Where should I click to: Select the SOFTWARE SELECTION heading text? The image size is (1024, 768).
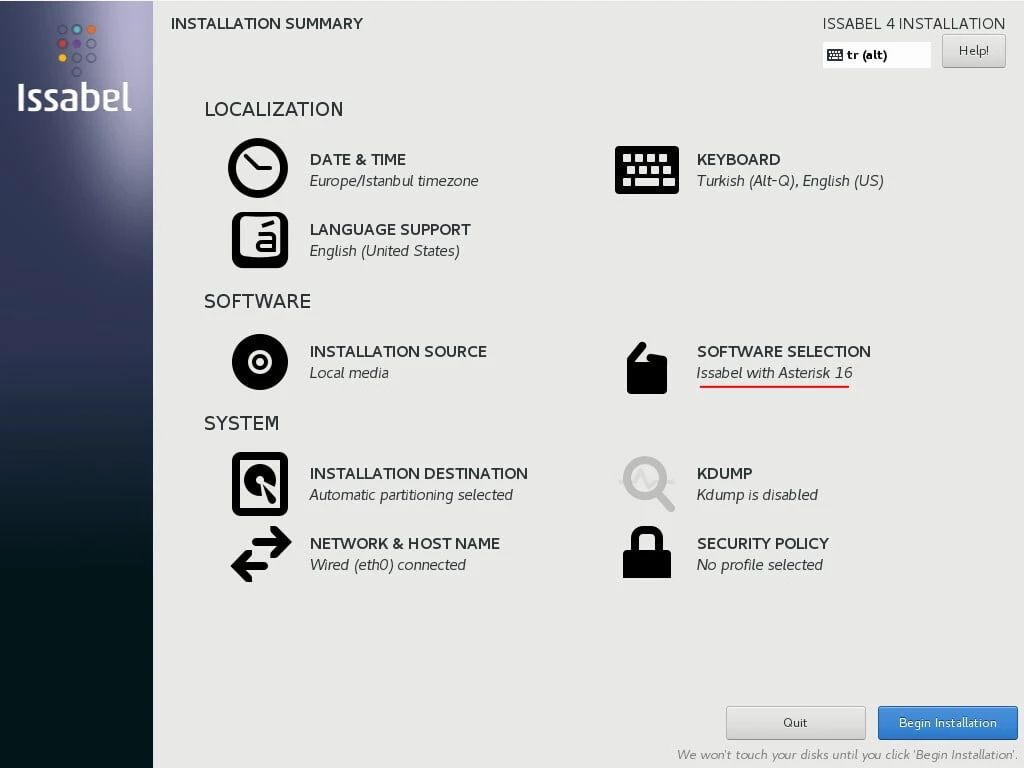coord(783,351)
